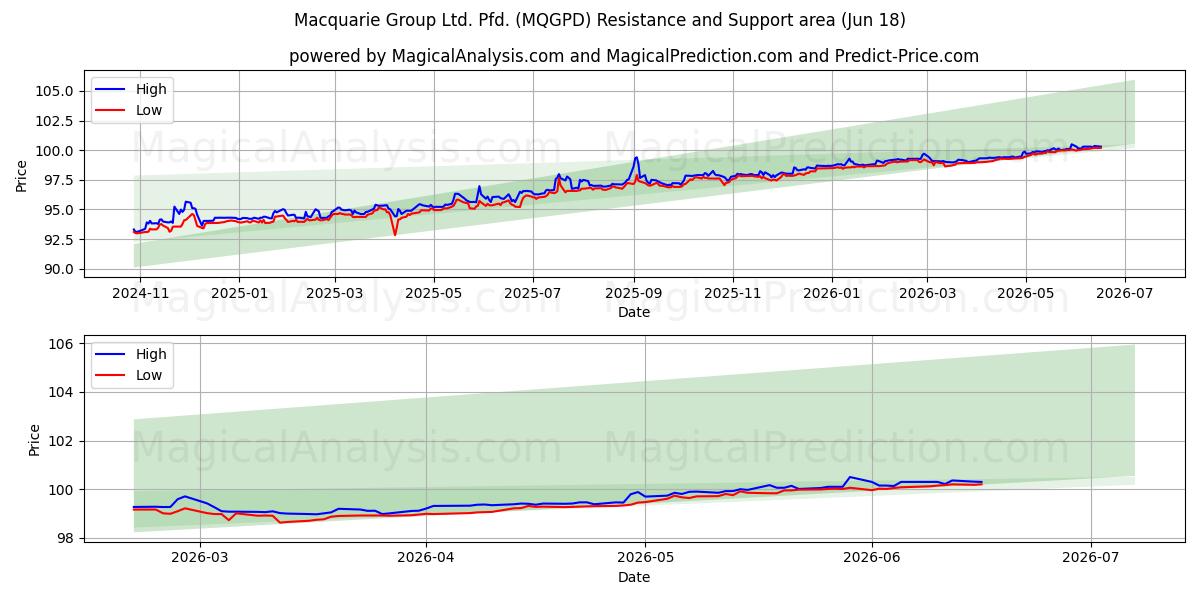Click the '2026-05' tick on the bottom chart

645,559
